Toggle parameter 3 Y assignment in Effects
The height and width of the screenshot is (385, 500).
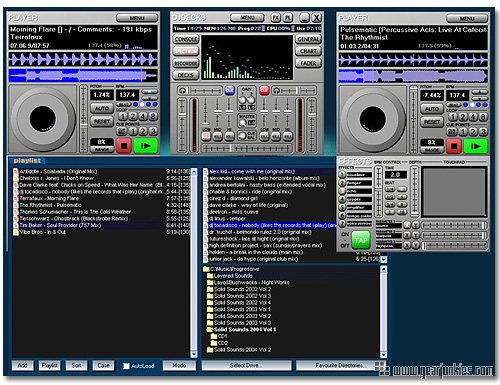(415, 246)
